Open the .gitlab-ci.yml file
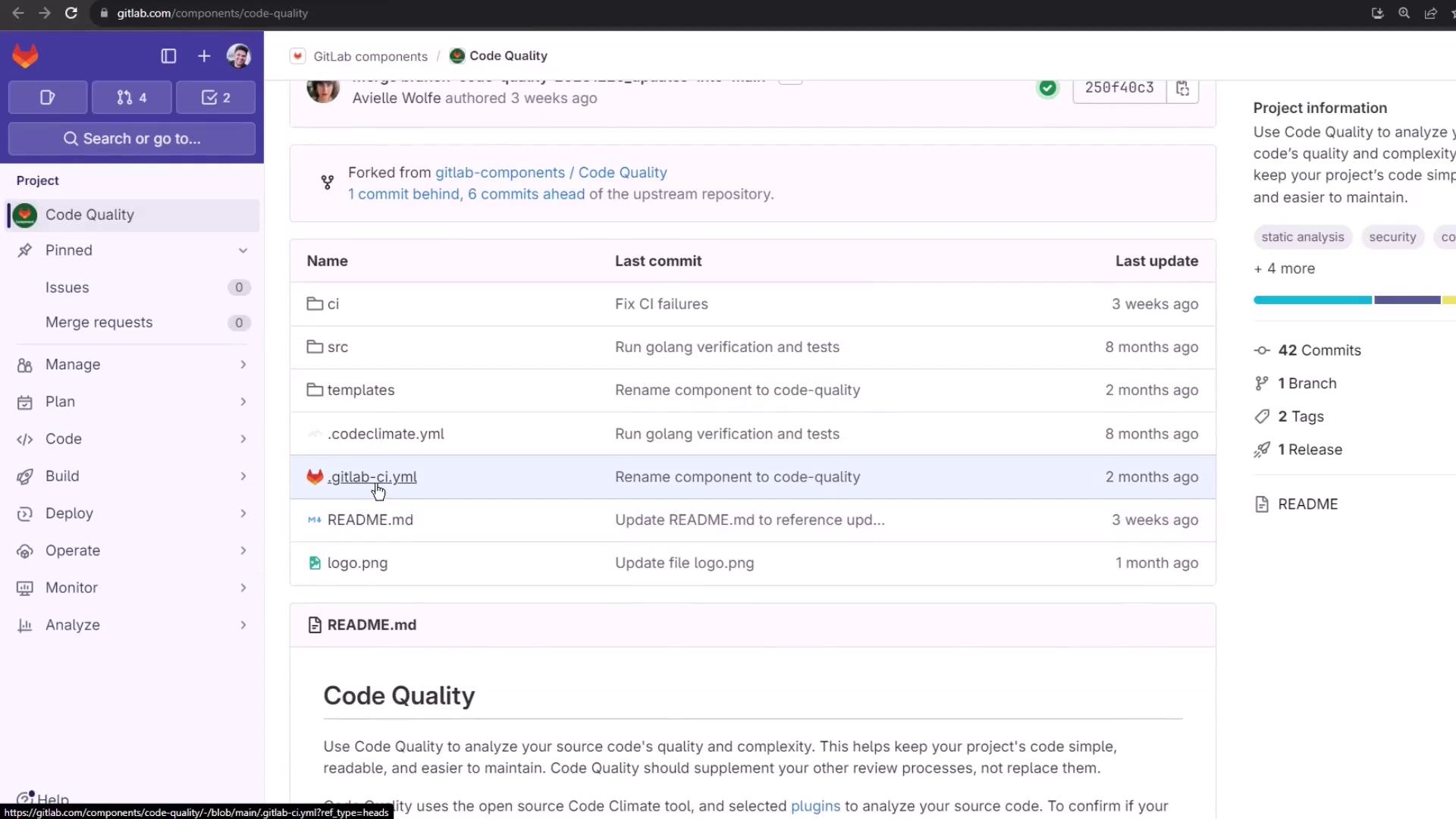Image resolution: width=1456 pixels, height=819 pixels. pyautogui.click(x=372, y=477)
